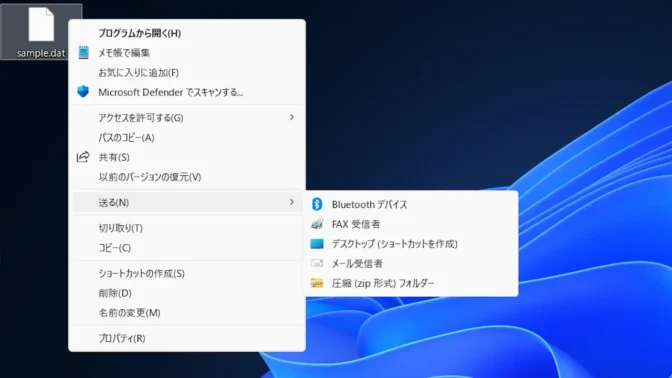Choose メモ帳で編集 from the context menu

(x=187, y=53)
